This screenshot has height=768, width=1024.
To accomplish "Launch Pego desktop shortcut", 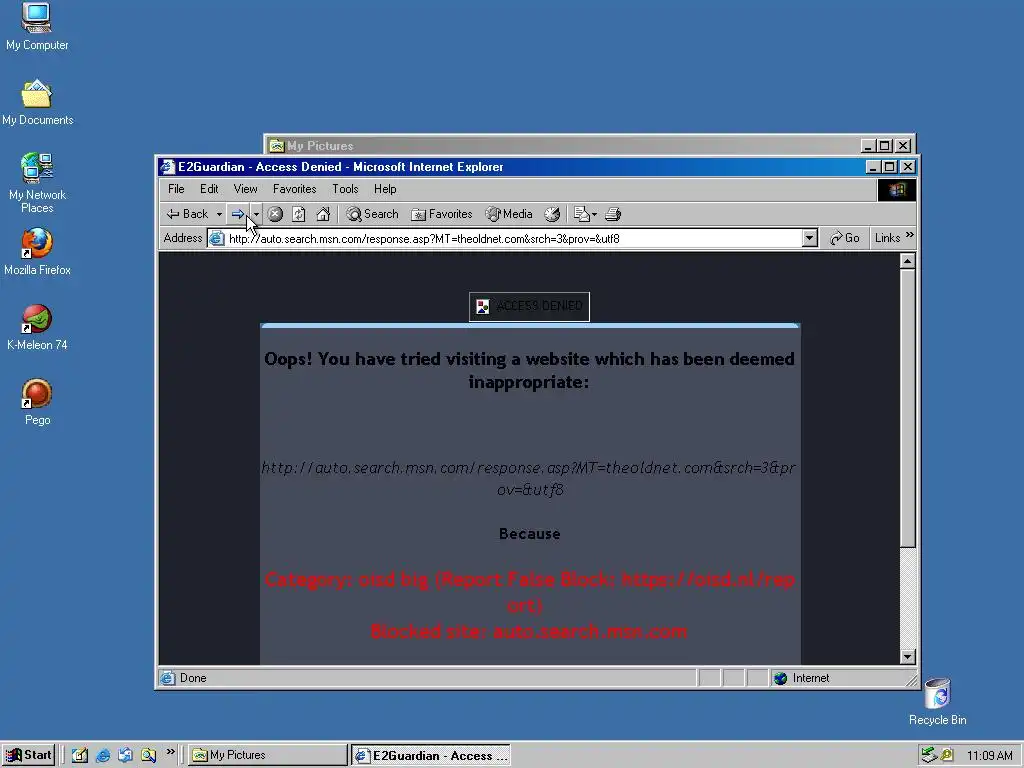I will [x=37, y=402].
